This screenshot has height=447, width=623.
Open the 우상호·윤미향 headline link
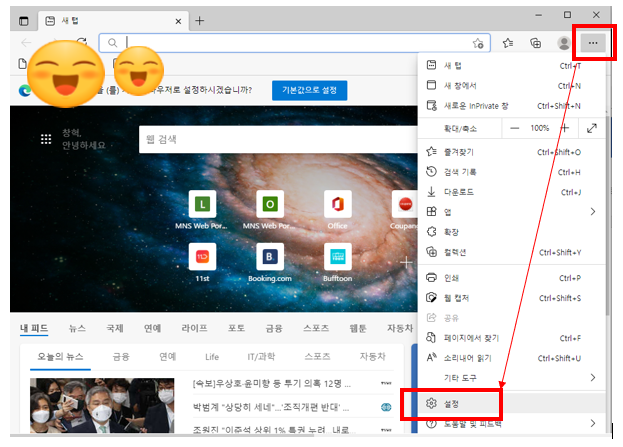tap(271, 383)
